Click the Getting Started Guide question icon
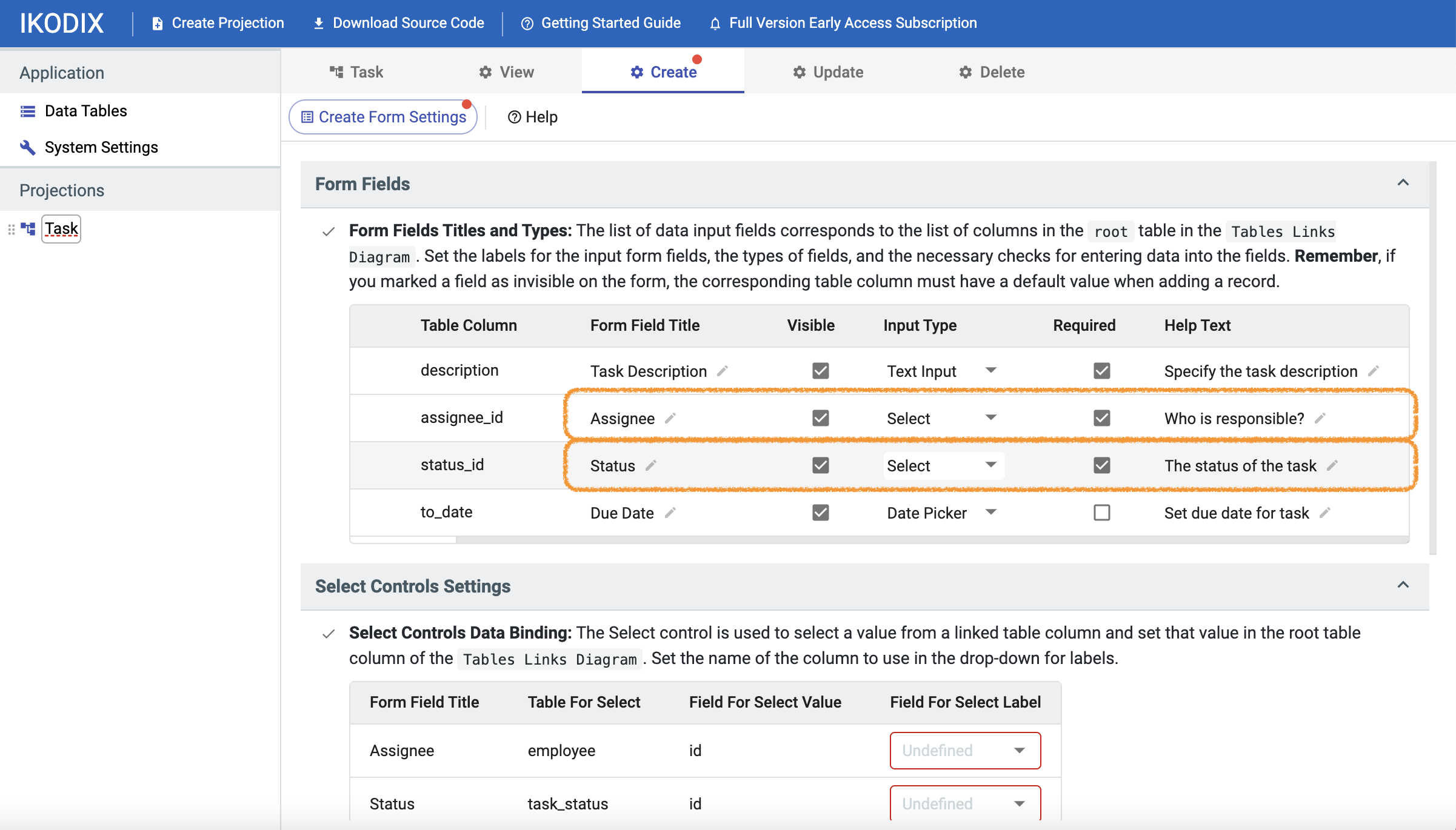The width and height of the screenshot is (1456, 830). coord(527,23)
